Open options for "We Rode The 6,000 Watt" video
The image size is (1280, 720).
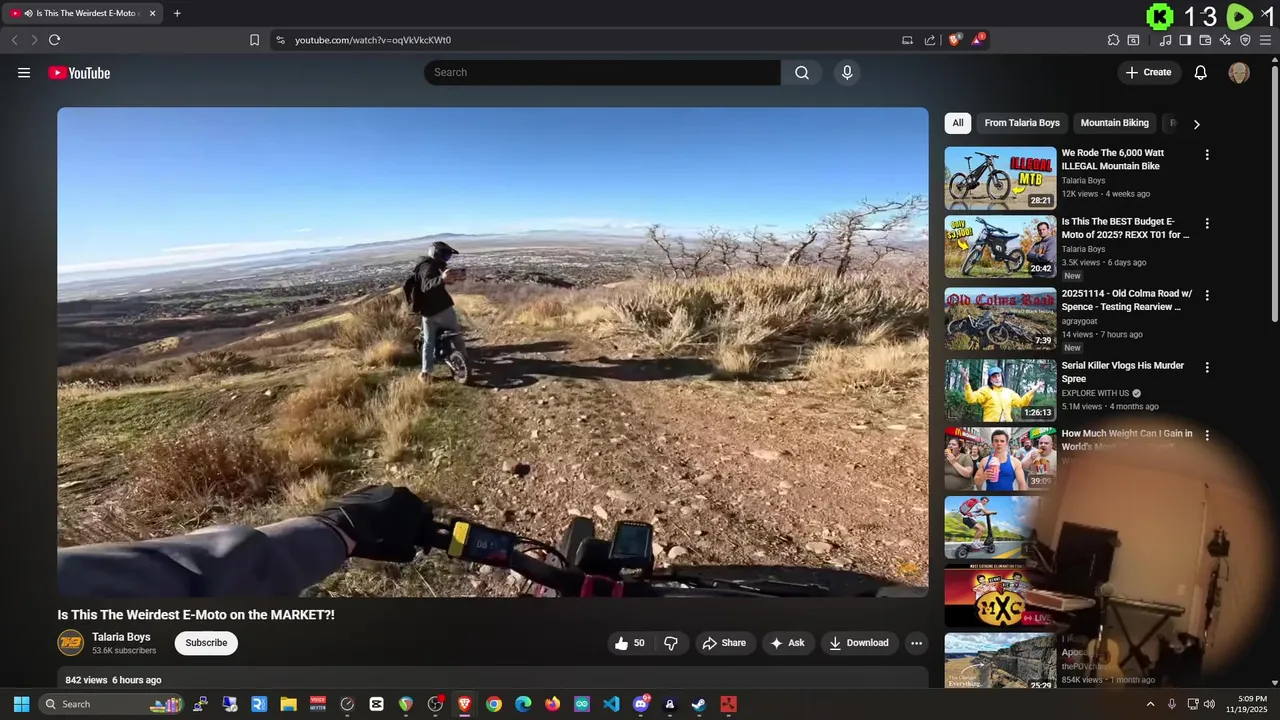click(x=1207, y=155)
